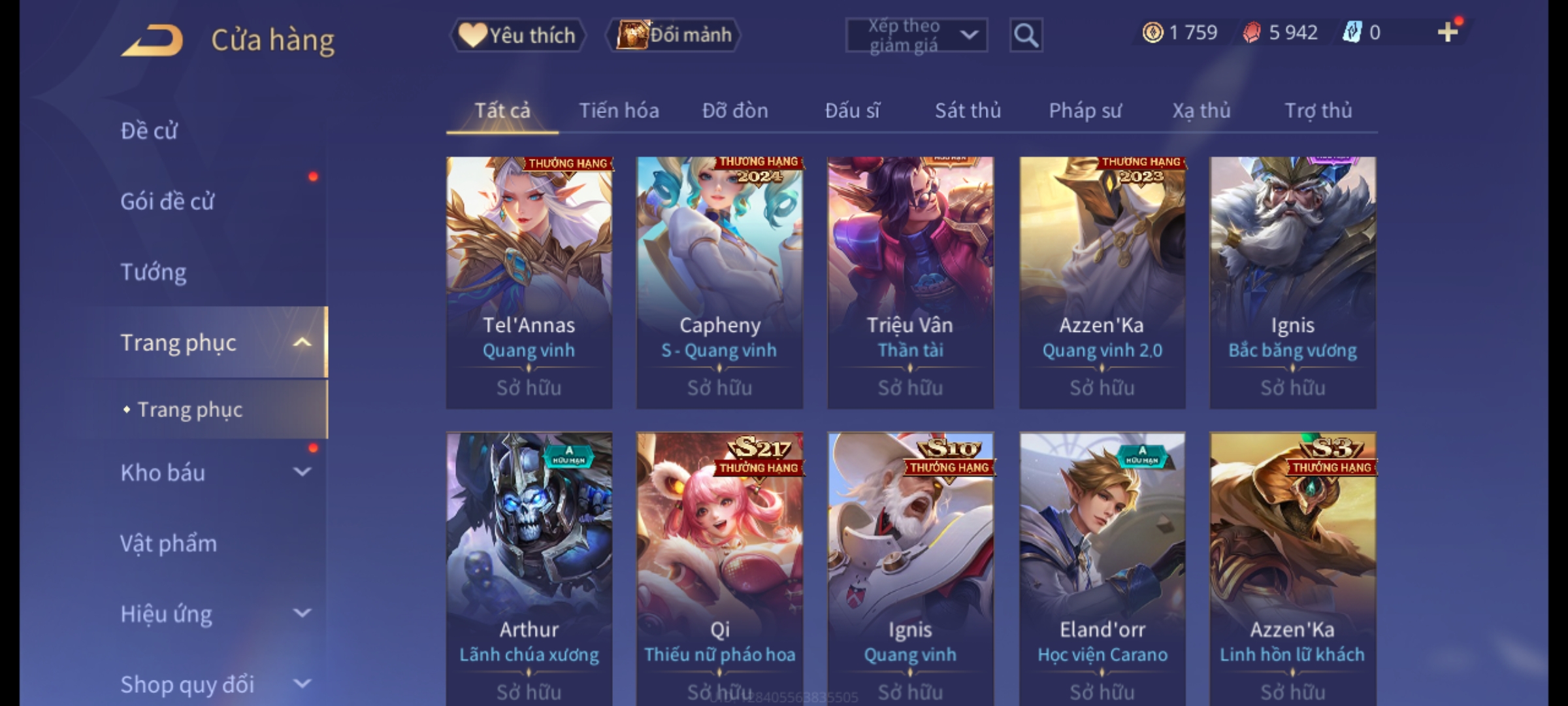The image size is (1568, 706).
Task: Click the plus icon to add currency
Action: point(1448,32)
